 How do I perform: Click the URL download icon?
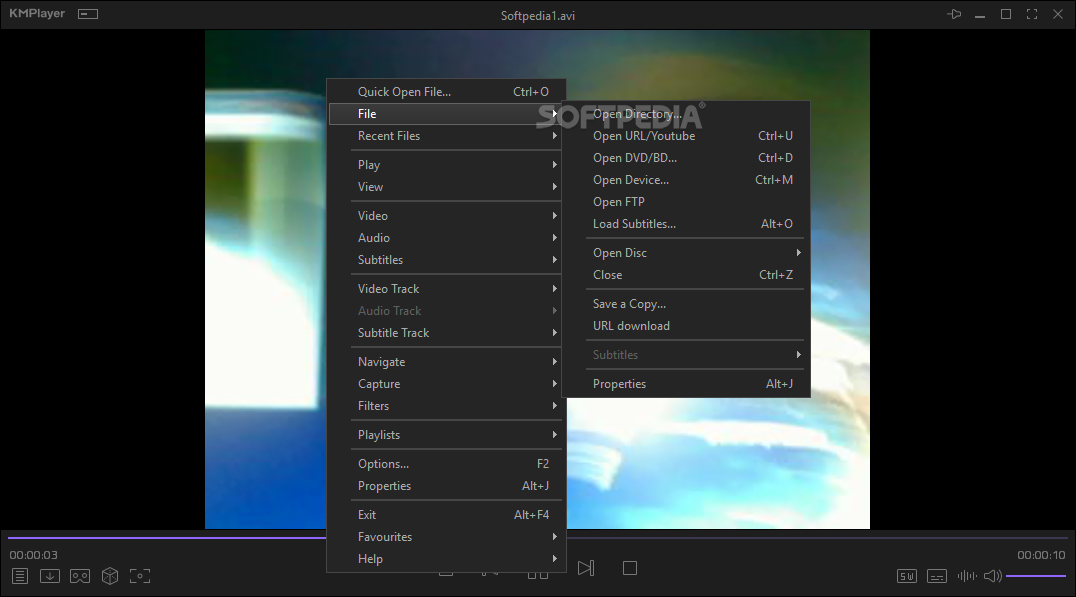pyautogui.click(x=49, y=576)
